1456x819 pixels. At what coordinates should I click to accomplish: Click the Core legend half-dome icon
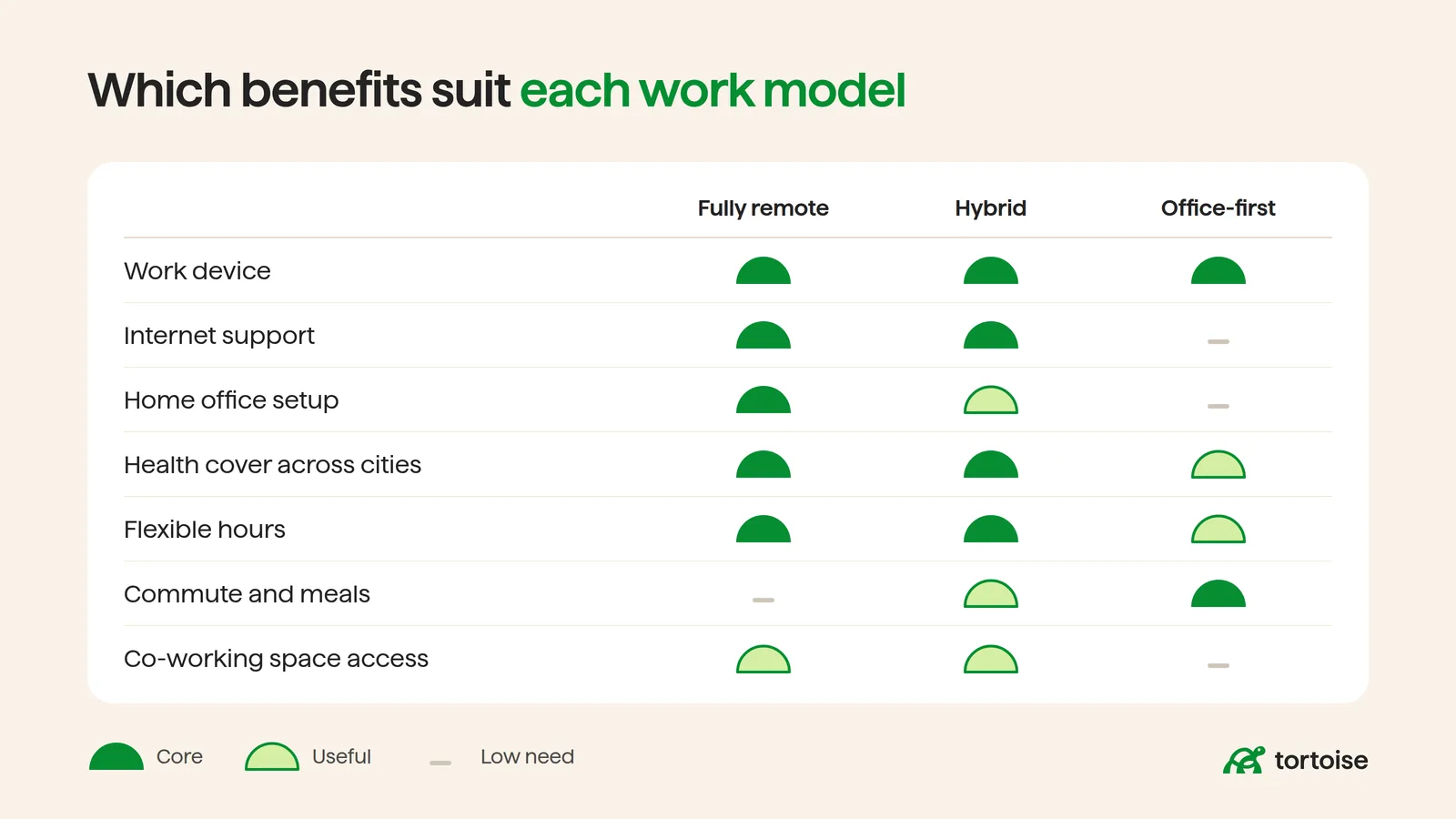[x=116, y=756]
